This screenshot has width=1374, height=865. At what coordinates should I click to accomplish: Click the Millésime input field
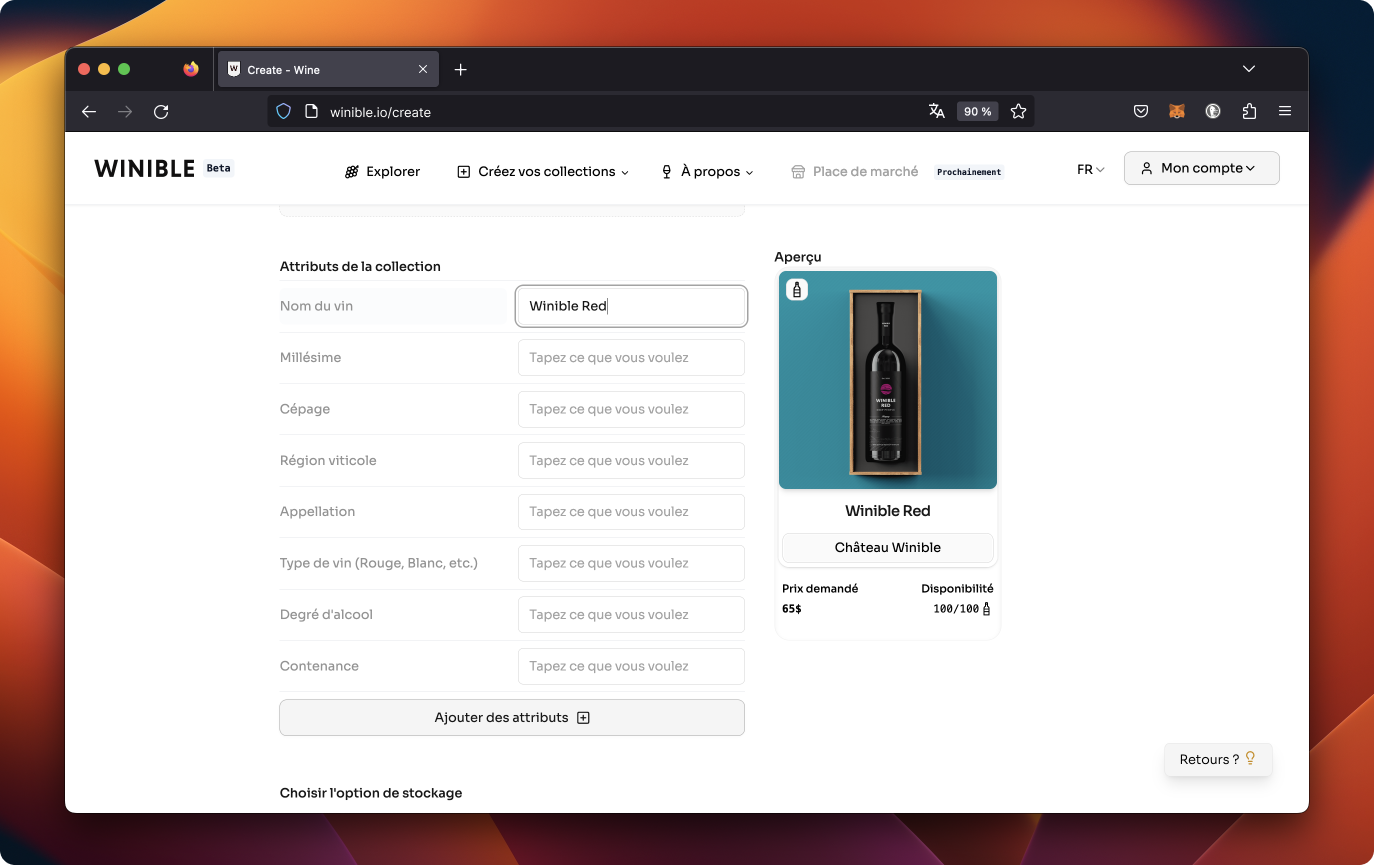pyautogui.click(x=631, y=358)
